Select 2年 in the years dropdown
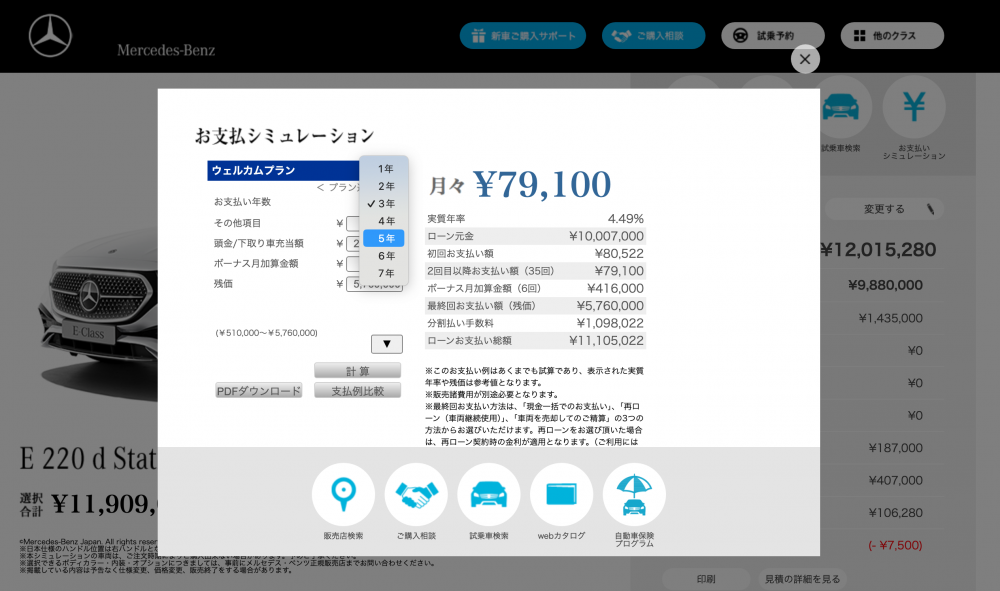The image size is (1000, 591). pyautogui.click(x=384, y=186)
